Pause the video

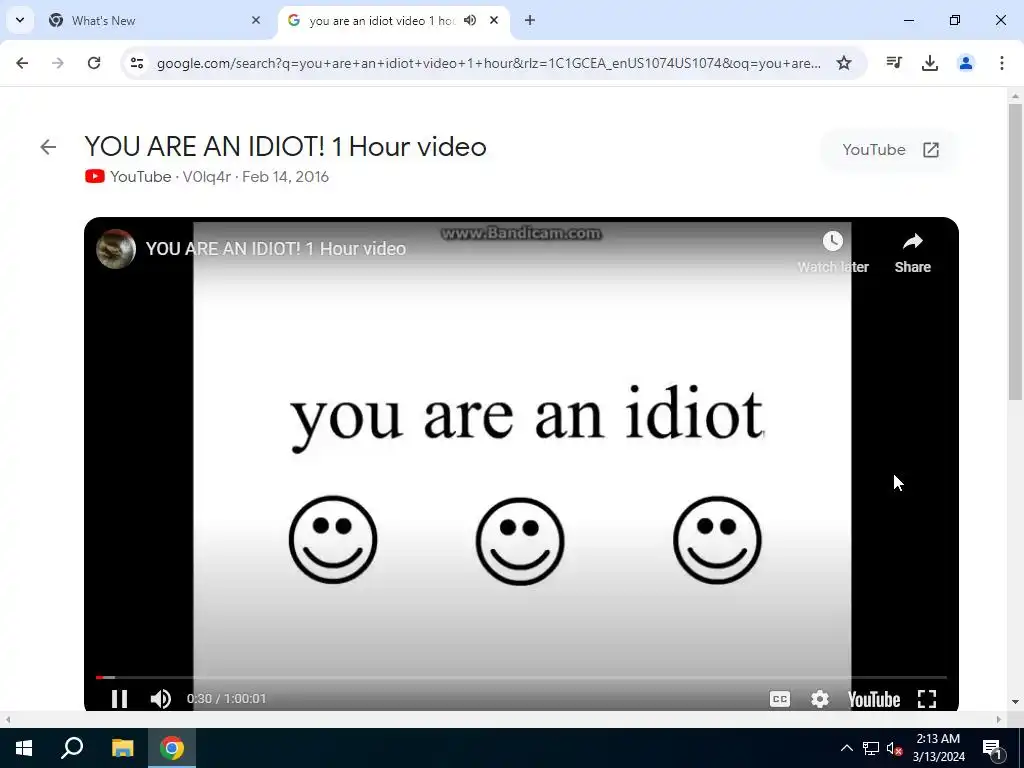pyautogui.click(x=120, y=699)
